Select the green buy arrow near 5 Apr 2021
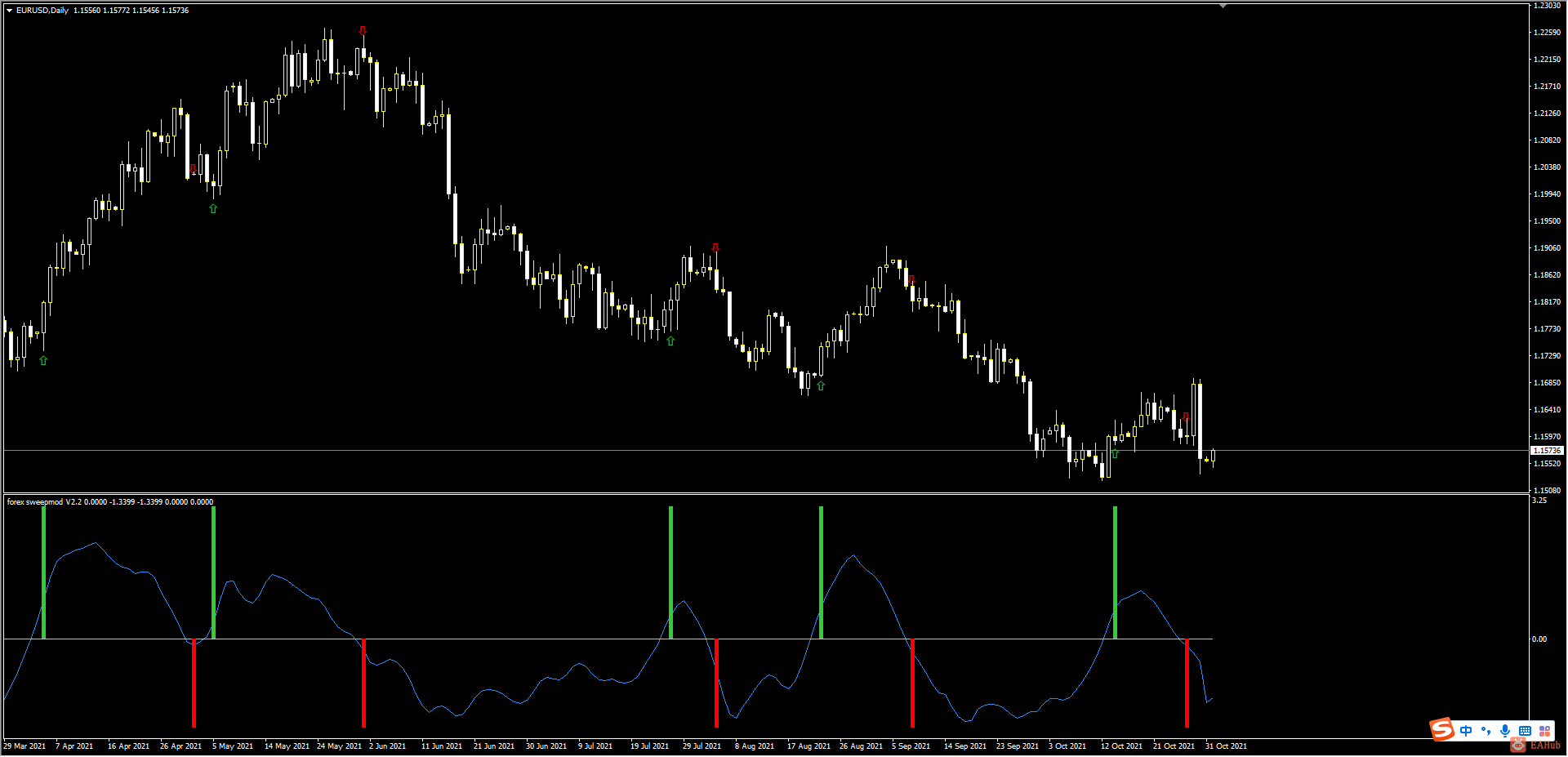The image size is (1568, 757). click(43, 360)
